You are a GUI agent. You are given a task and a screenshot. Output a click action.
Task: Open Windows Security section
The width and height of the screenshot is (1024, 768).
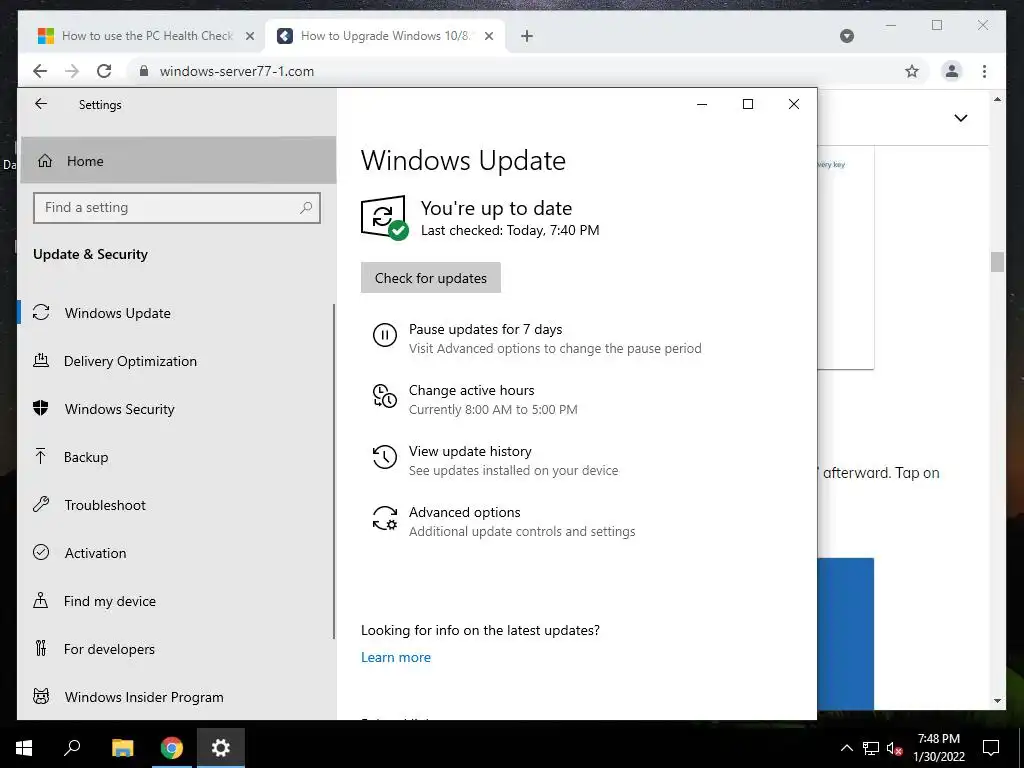point(175,409)
